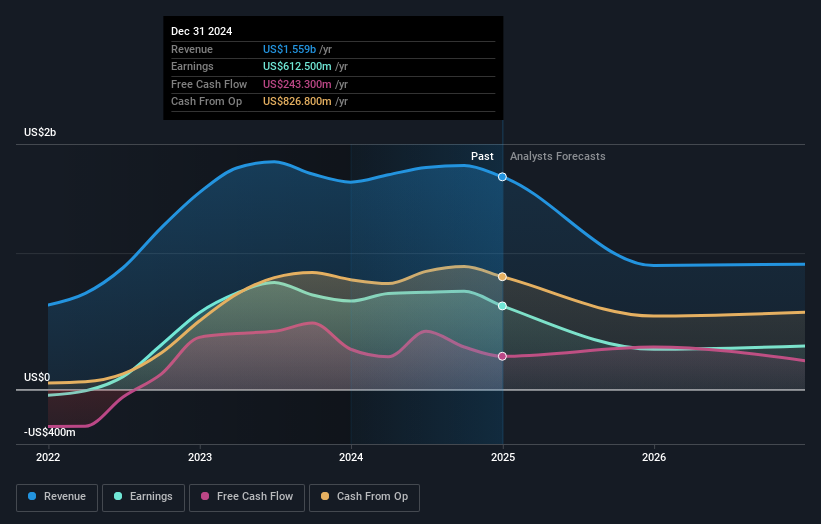Click the US$243.300m free cash flow value
This screenshot has width=821, height=524.
coord(297,84)
